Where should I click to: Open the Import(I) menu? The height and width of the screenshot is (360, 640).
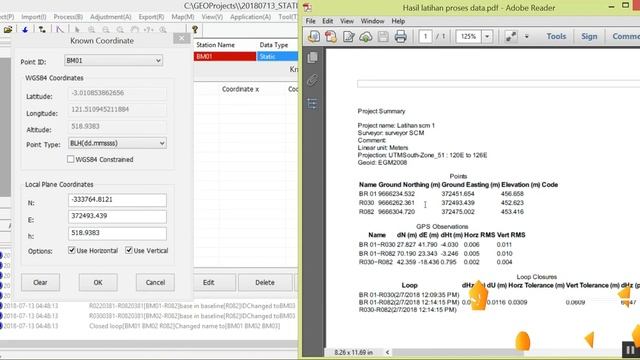click(33, 17)
